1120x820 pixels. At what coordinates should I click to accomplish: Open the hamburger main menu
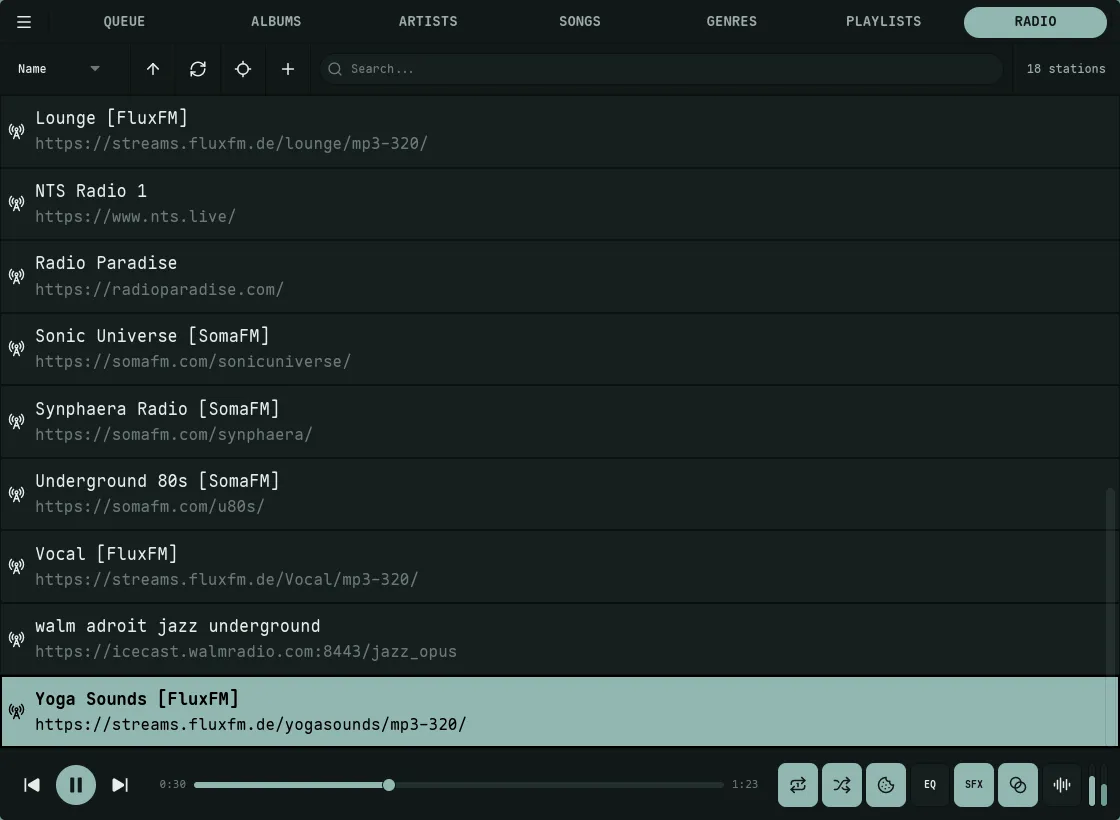pyautogui.click(x=24, y=22)
